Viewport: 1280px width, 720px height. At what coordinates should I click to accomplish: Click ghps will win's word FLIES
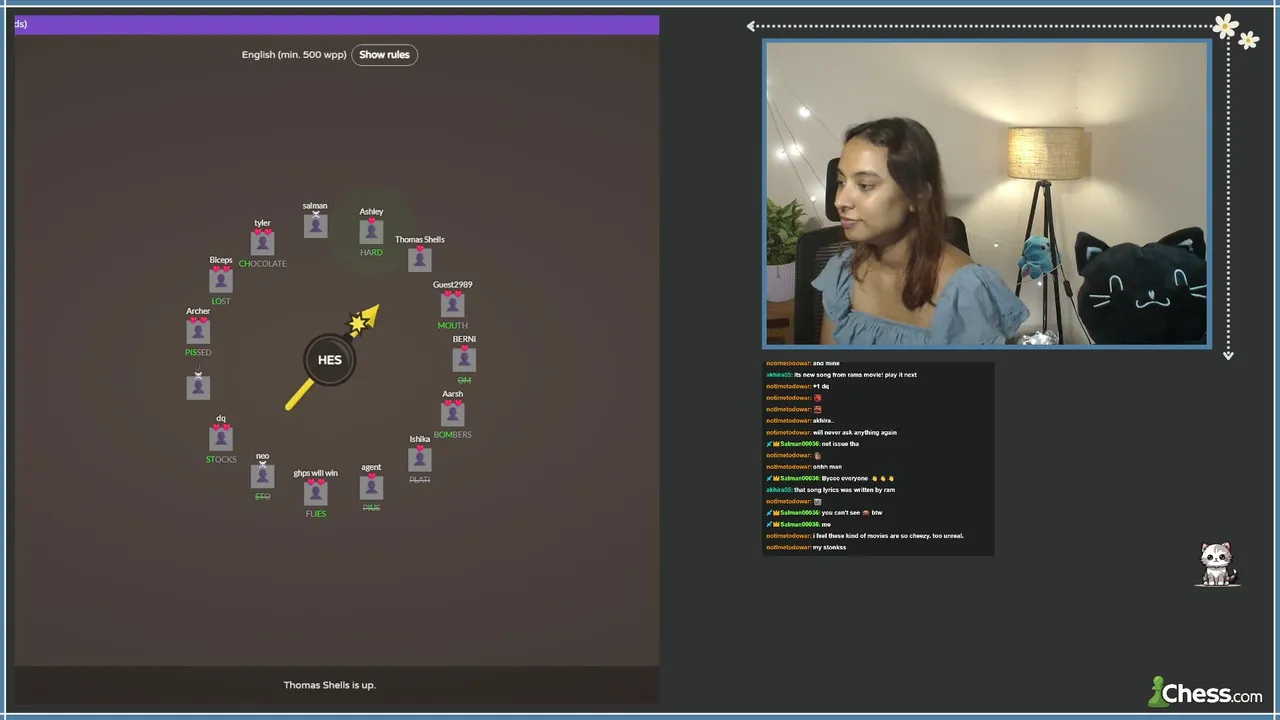(315, 513)
